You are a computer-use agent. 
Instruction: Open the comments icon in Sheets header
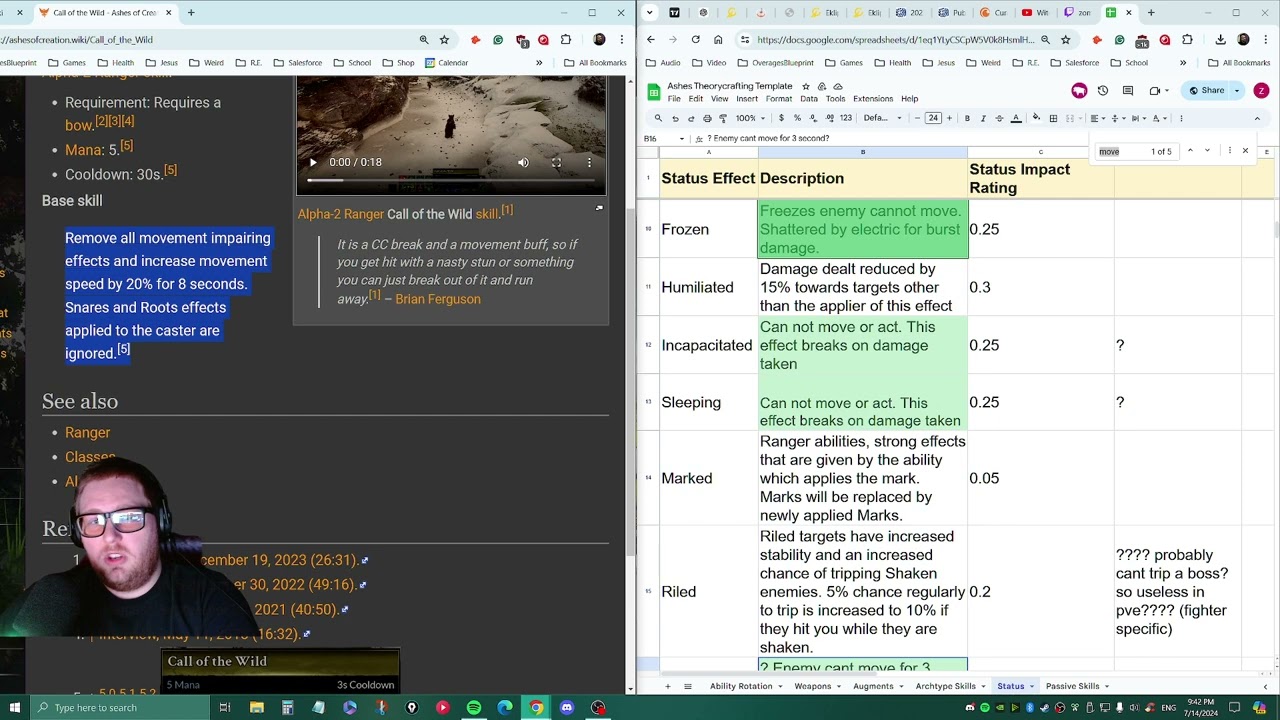[1128, 90]
